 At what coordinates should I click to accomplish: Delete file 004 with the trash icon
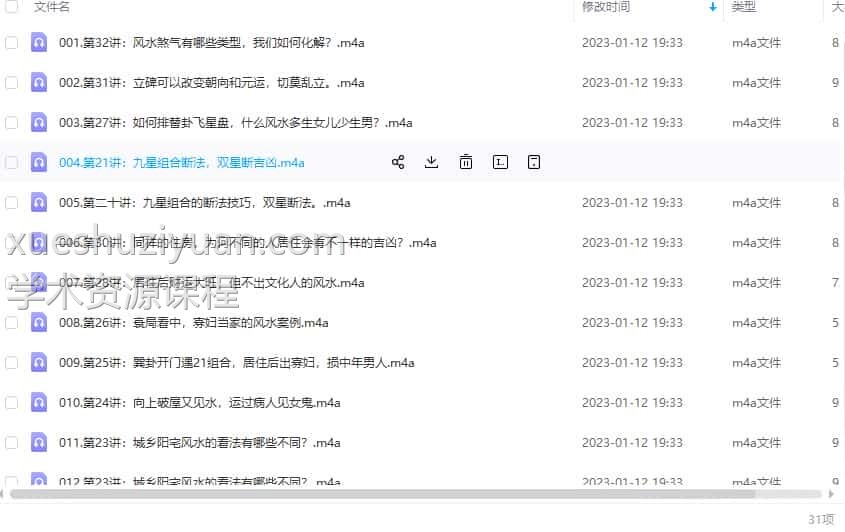click(466, 162)
